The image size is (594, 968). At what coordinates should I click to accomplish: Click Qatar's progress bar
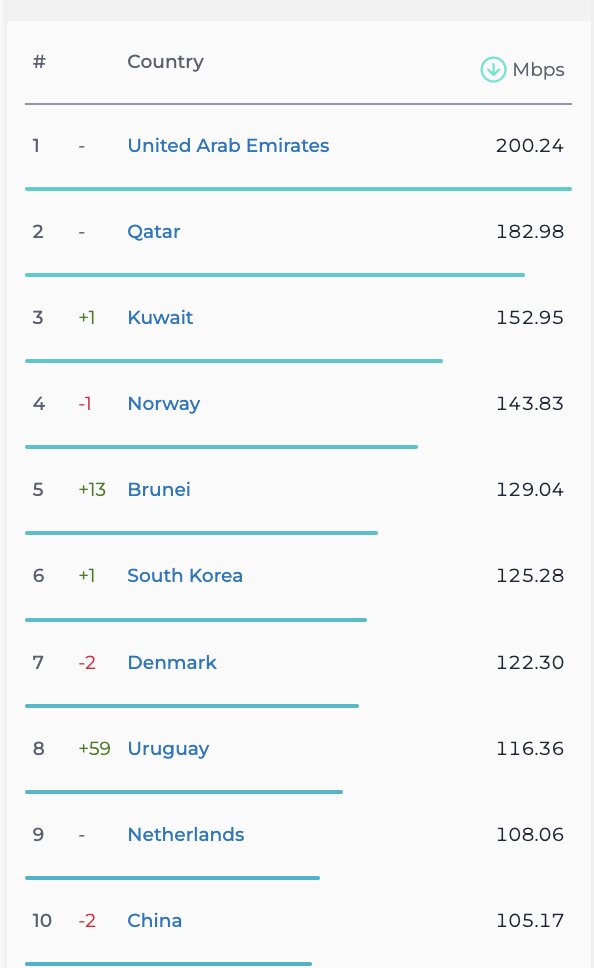click(275, 274)
